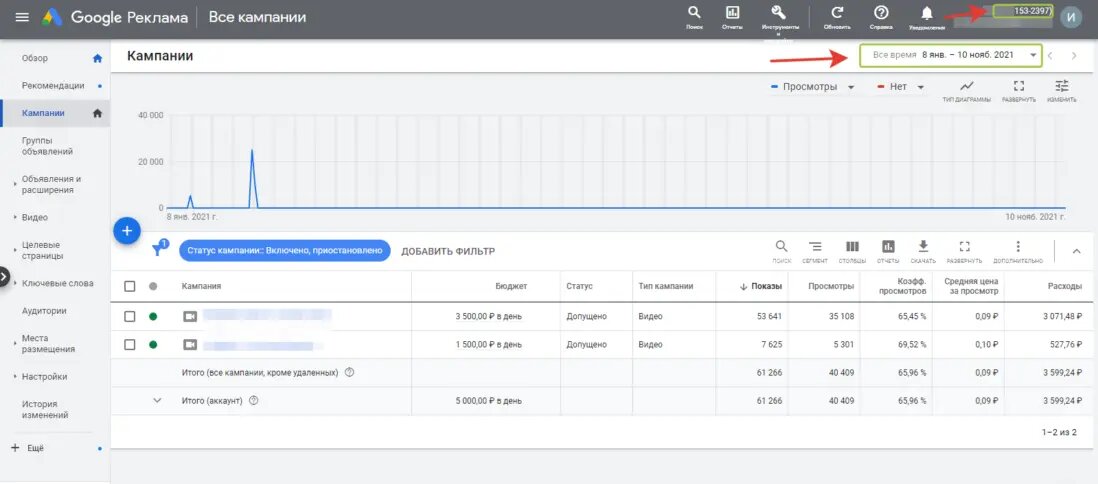Viewport: 1098px width, 484px height.
Task: Open the date range dropdown Все время
Action: click(x=951, y=55)
